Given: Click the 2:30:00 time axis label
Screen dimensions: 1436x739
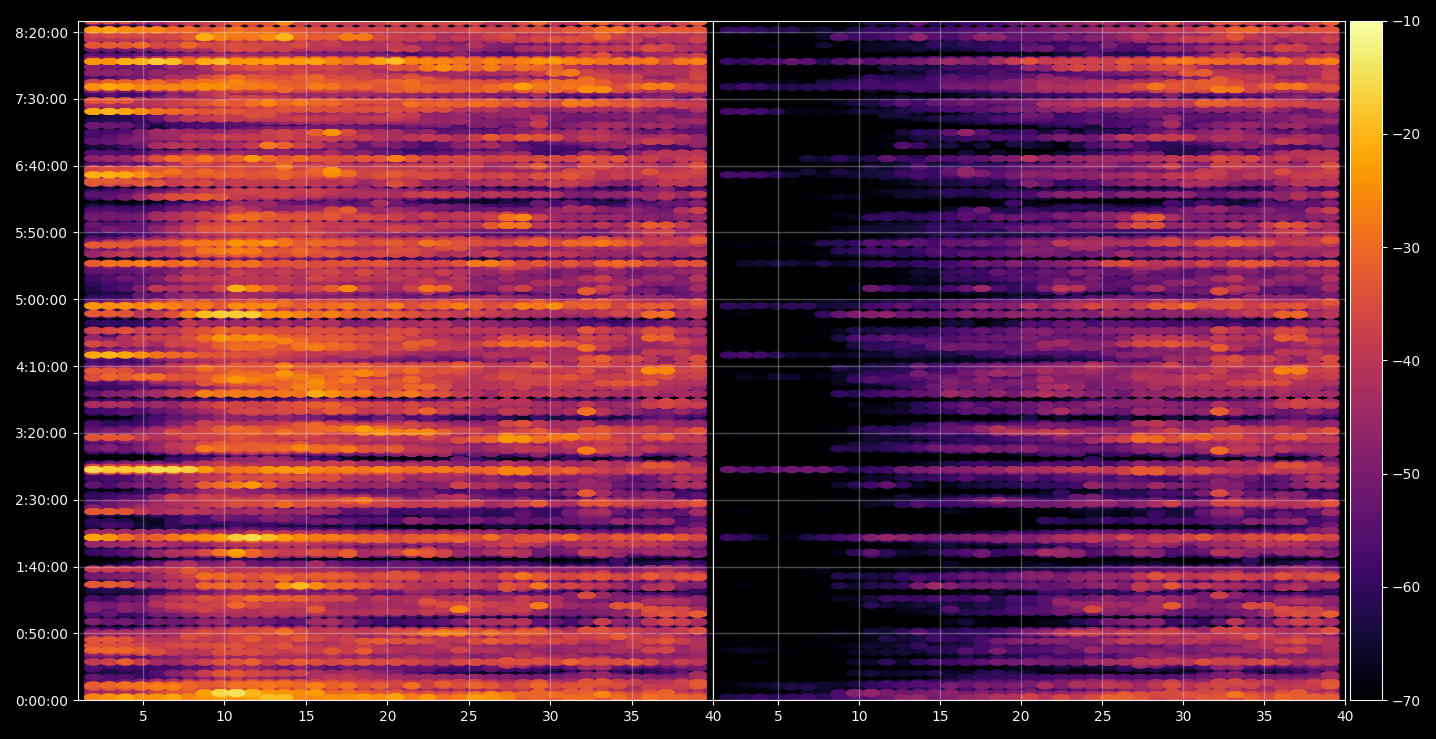Looking at the screenshot, I should tap(42, 500).
